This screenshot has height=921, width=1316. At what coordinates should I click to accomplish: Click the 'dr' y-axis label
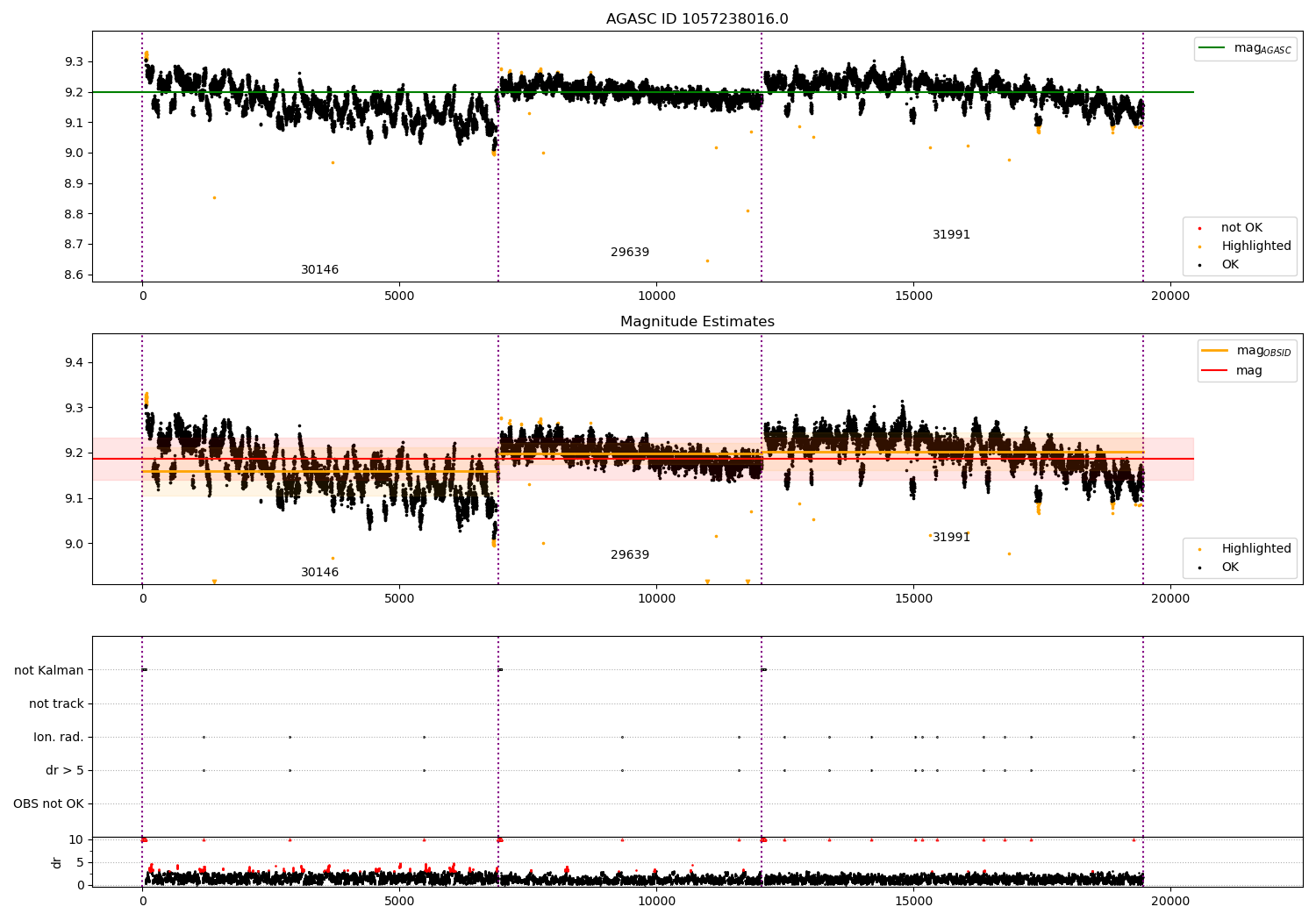(57, 862)
